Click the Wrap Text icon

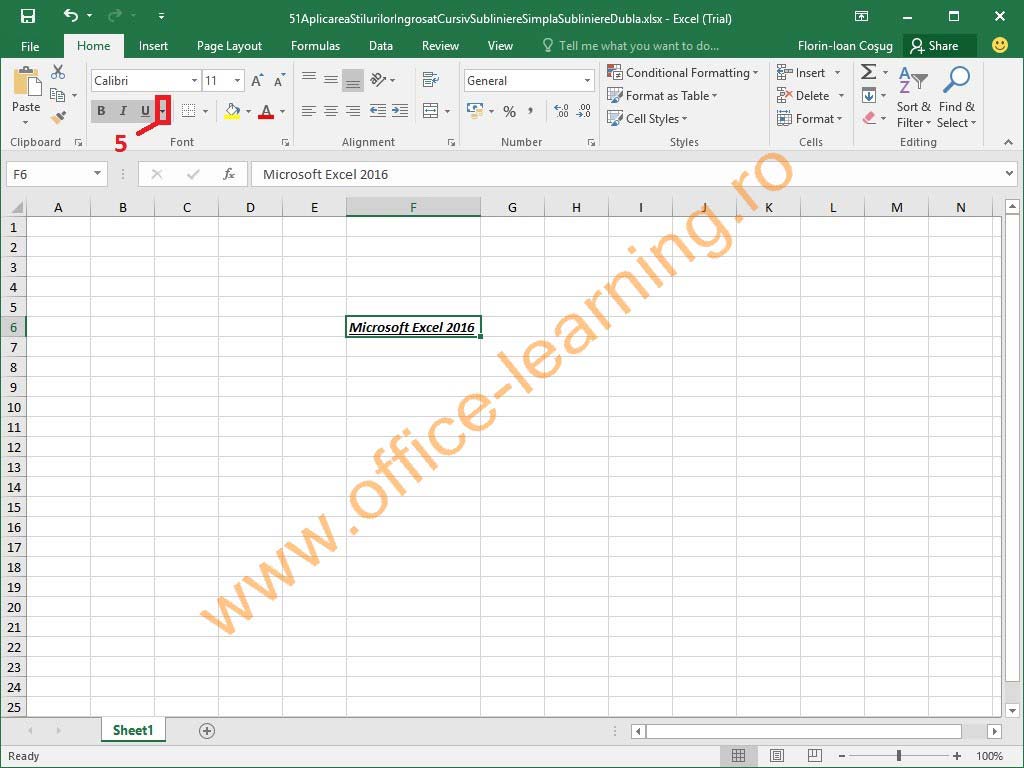[430, 80]
